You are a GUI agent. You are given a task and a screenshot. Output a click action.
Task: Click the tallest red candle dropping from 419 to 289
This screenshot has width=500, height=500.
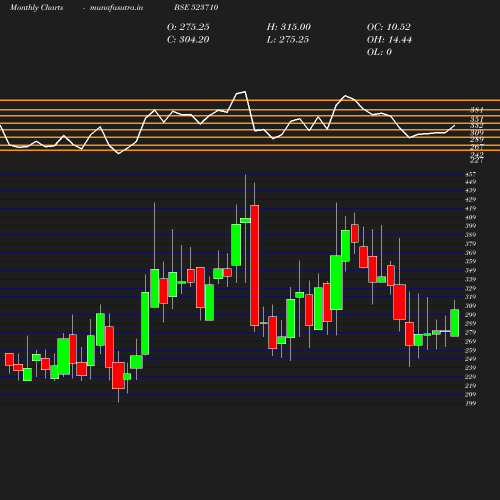tap(255, 265)
